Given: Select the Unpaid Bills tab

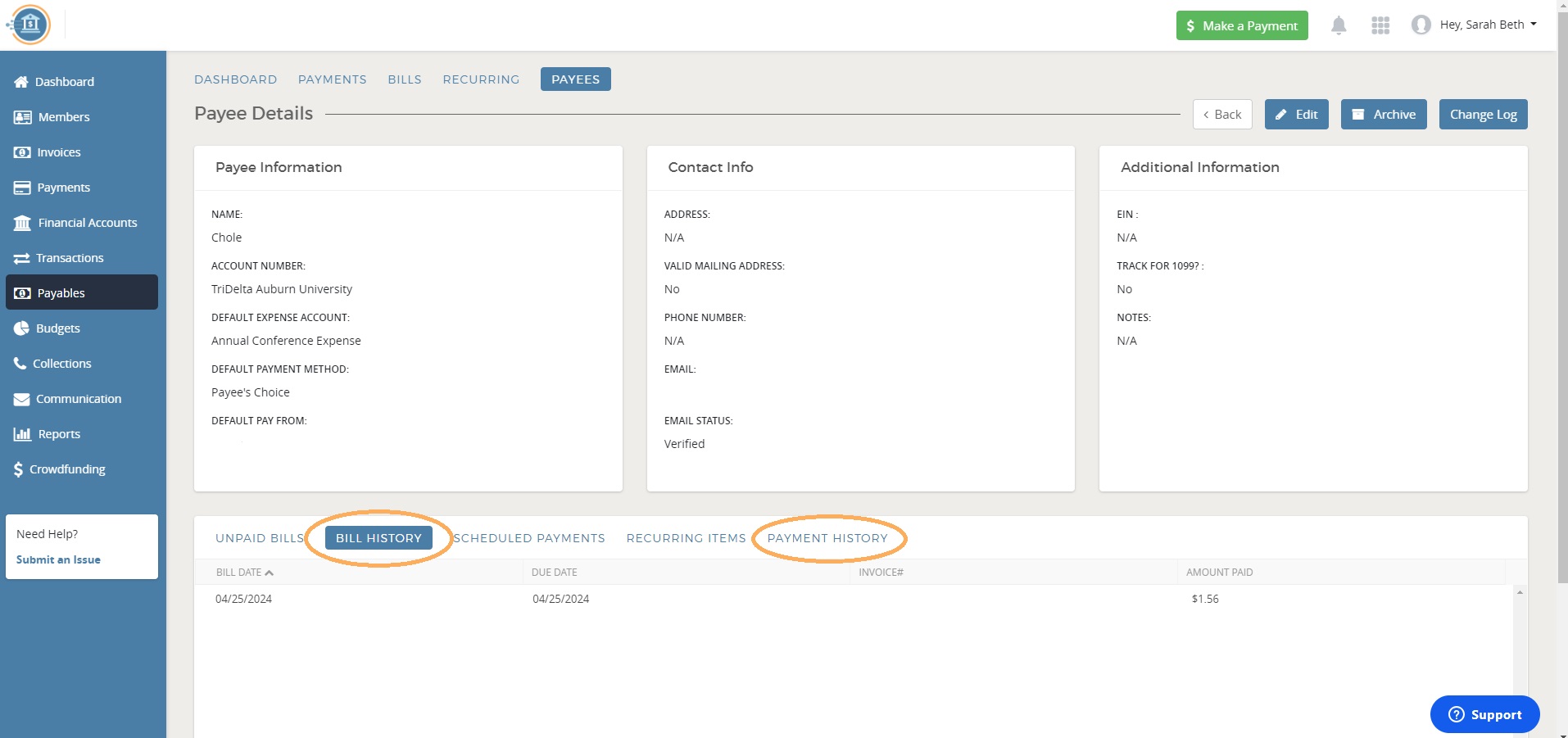Looking at the screenshot, I should (259, 538).
